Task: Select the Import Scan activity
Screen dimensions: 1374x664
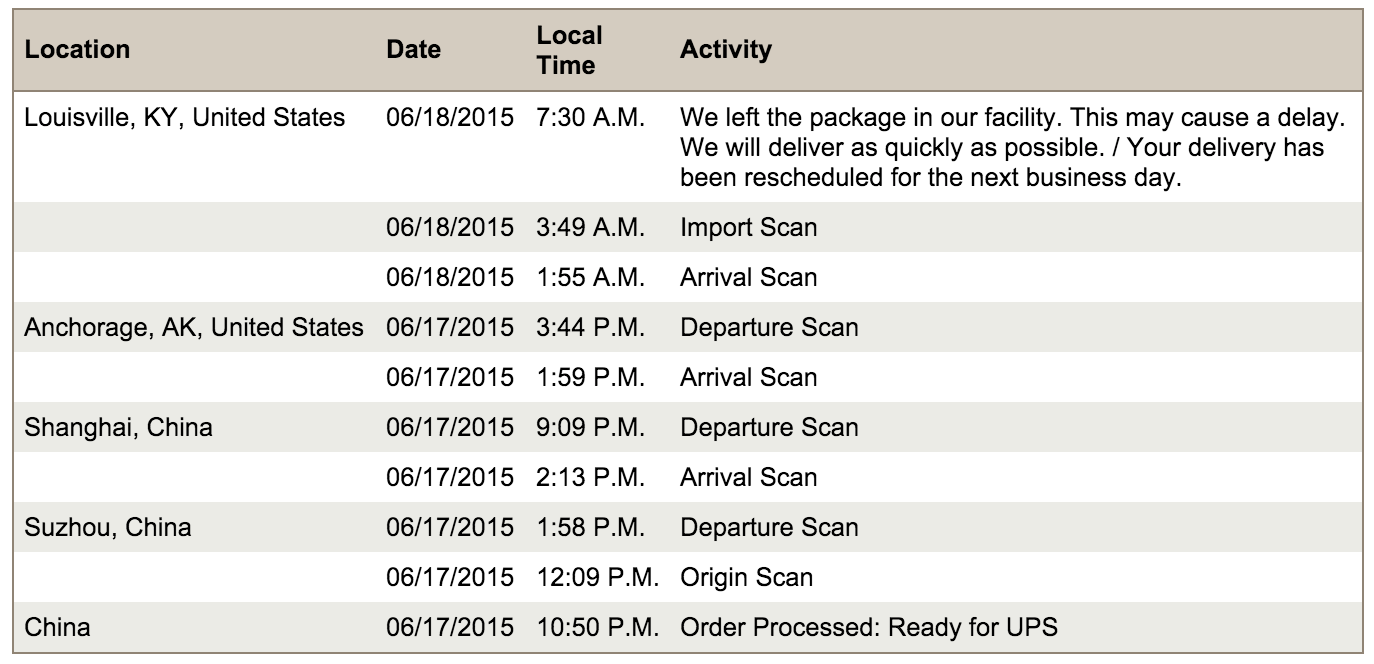Action: tap(748, 227)
